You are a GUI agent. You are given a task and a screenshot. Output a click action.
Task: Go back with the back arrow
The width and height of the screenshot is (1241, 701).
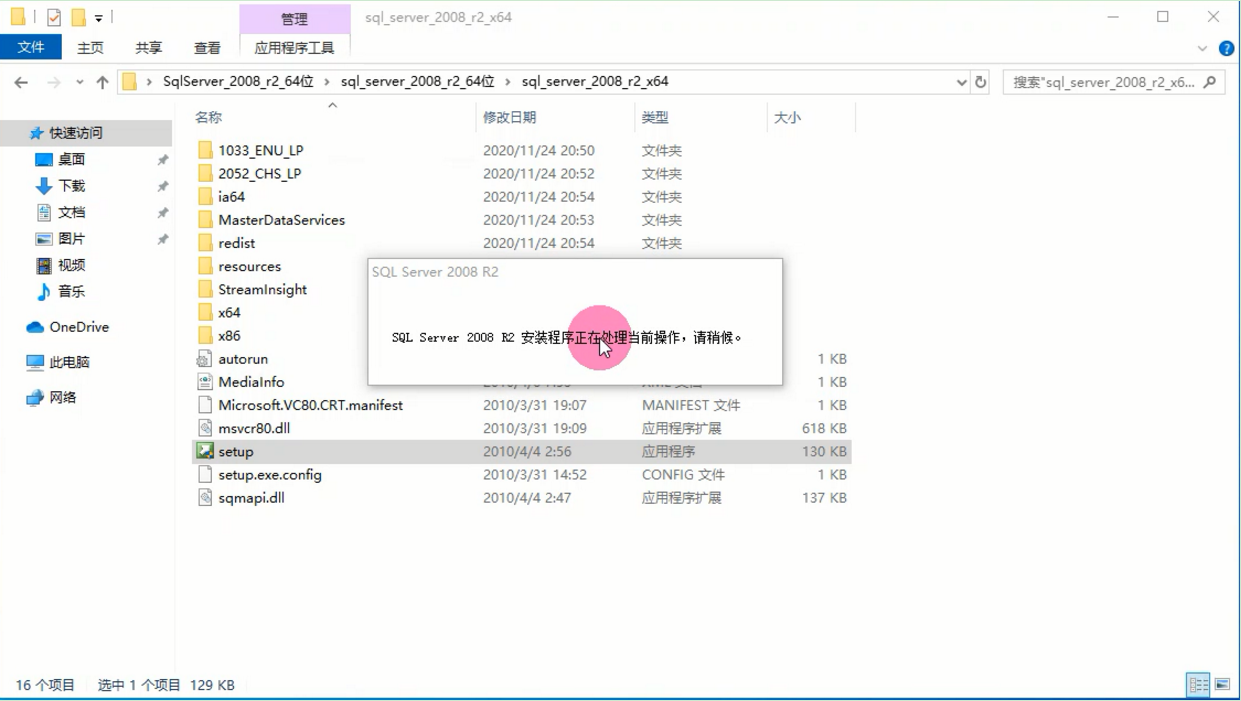(21, 82)
